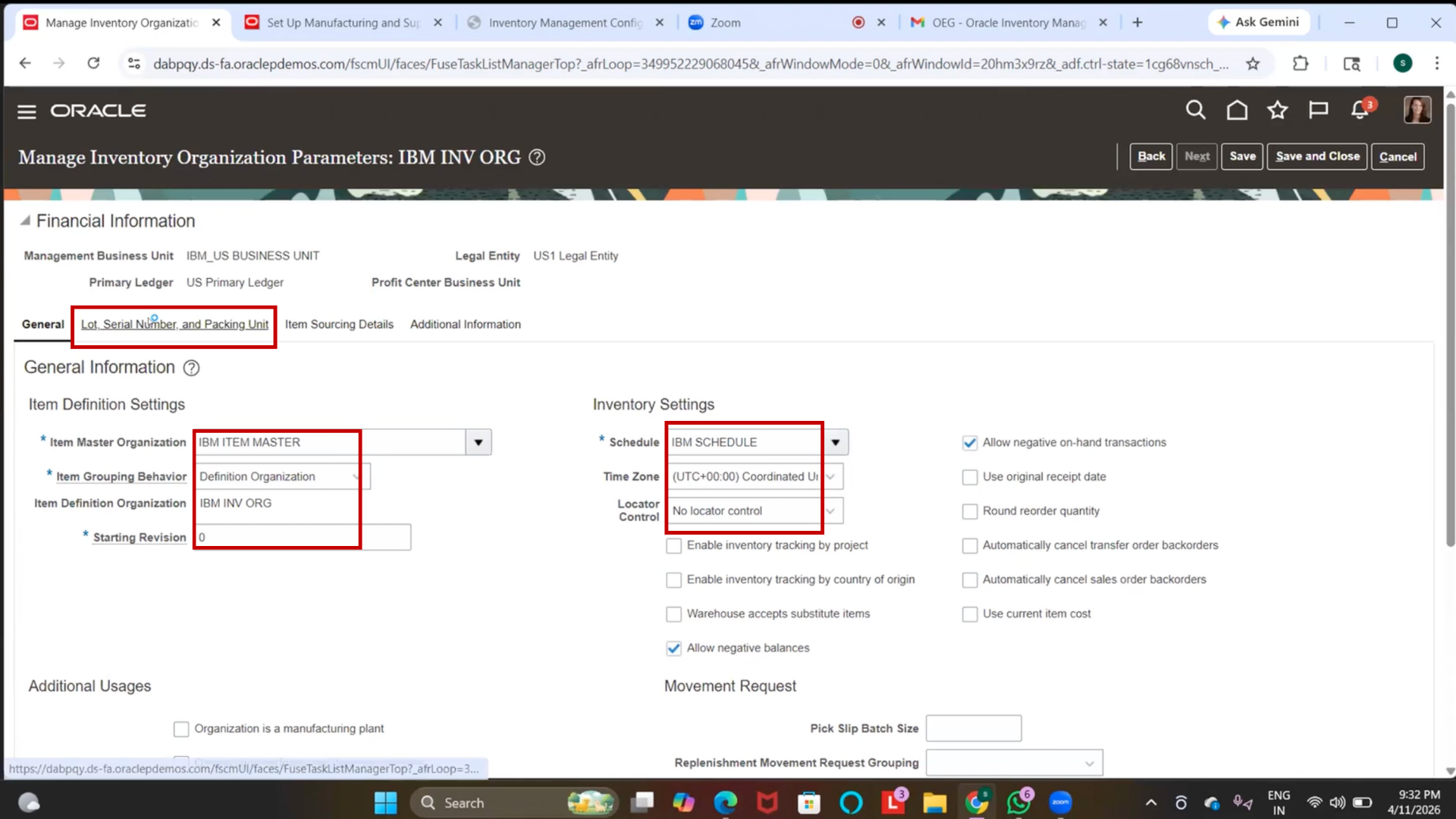Click the Save button
Viewport: 1456px width, 819px height.
click(1242, 156)
